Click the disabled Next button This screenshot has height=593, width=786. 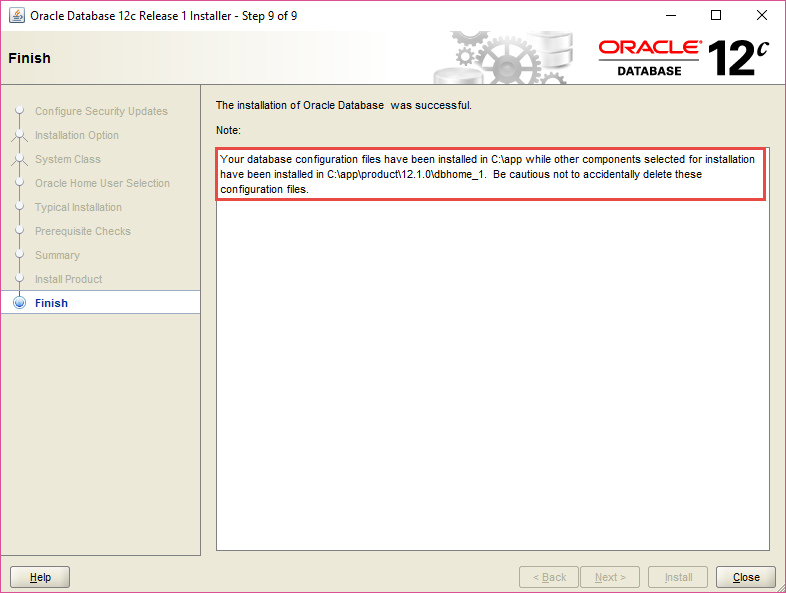(x=610, y=577)
